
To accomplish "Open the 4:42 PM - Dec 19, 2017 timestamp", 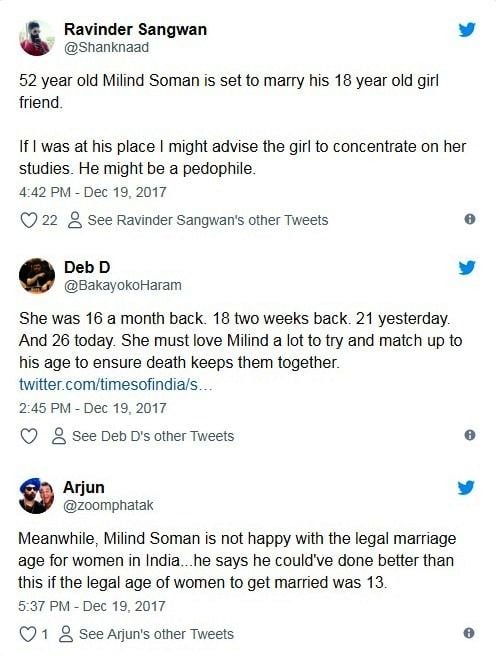I will click(93, 192).
